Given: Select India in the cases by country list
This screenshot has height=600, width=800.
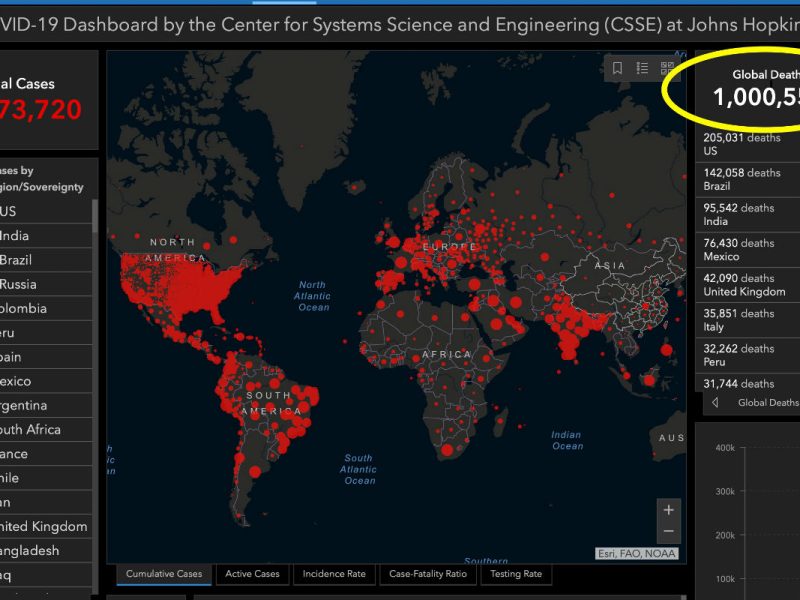Looking at the screenshot, I should 46,236.
